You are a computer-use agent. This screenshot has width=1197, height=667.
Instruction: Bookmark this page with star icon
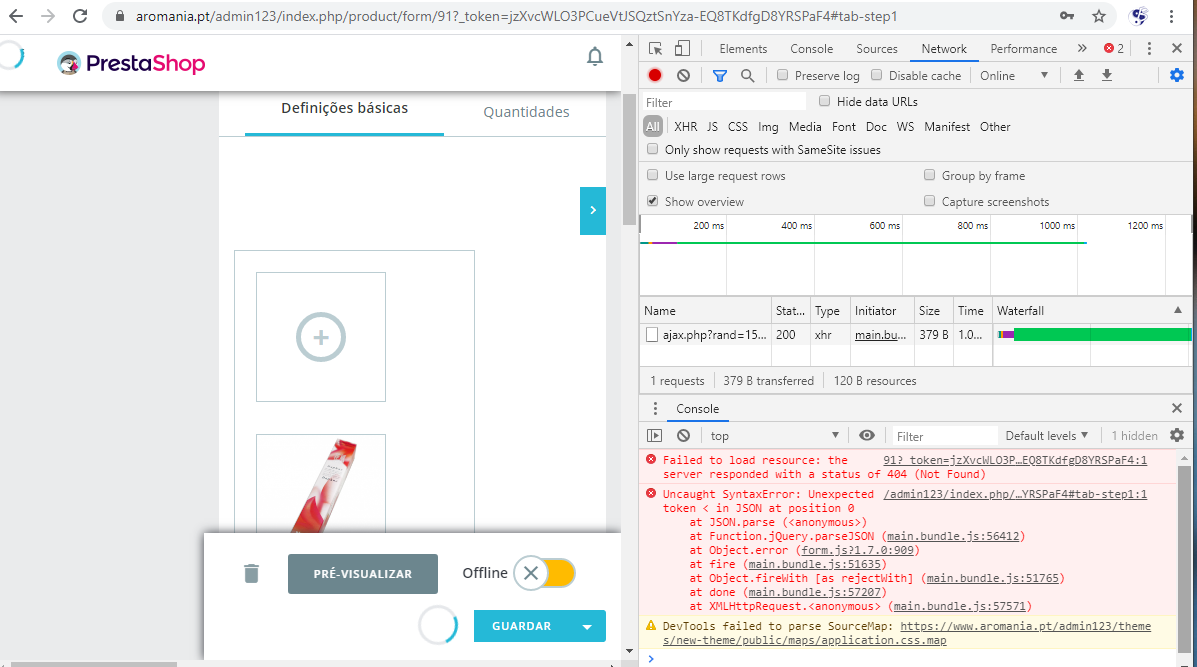coord(1099,16)
